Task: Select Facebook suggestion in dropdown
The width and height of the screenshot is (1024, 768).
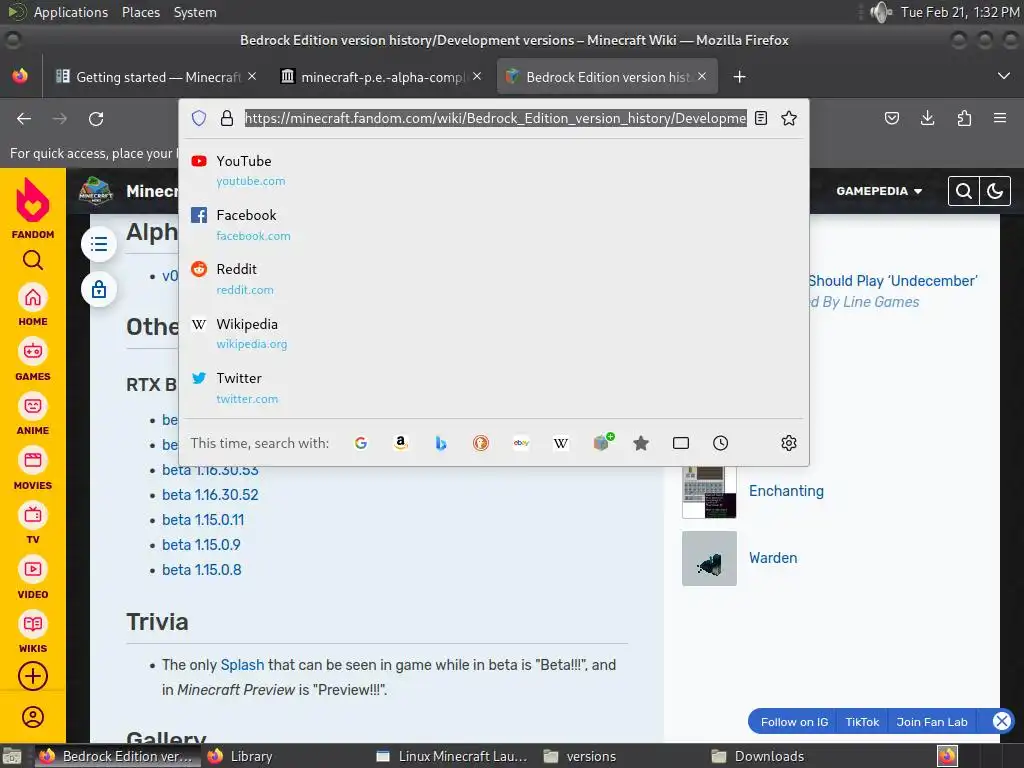Action: click(x=493, y=225)
